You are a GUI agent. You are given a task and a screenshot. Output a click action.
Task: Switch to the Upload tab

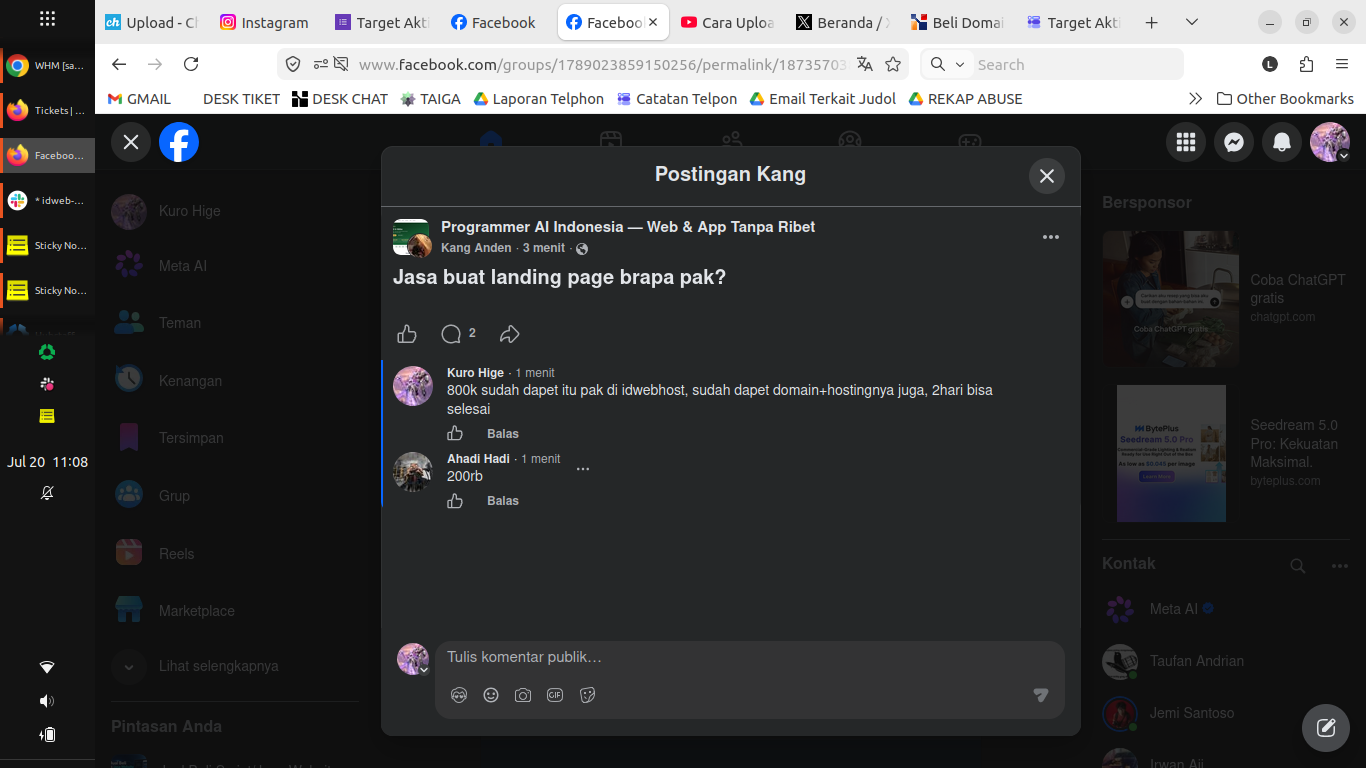[150, 22]
